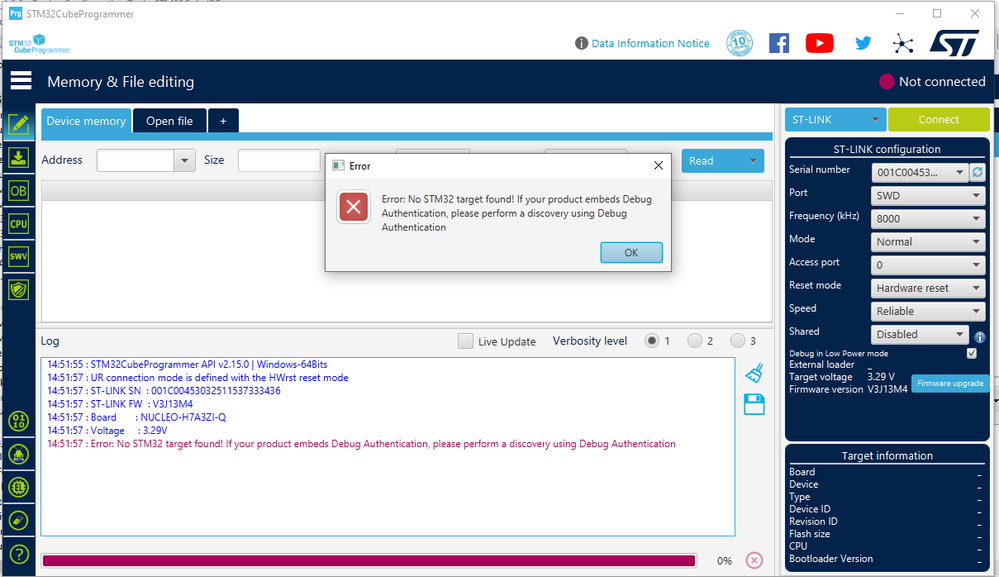Open the ST community network icon
Screen dimensions: 999x577
903,43
